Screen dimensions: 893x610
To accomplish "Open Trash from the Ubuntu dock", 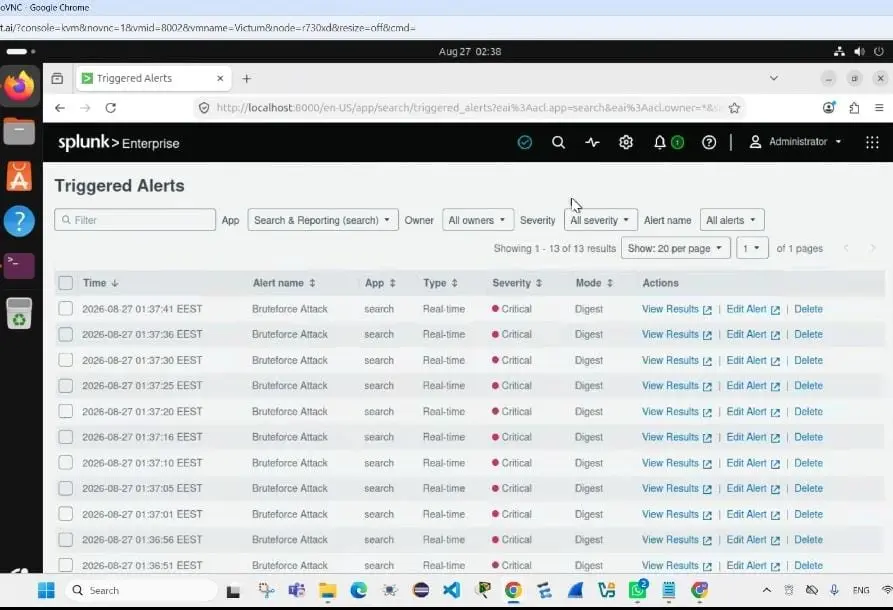I will (x=19, y=313).
